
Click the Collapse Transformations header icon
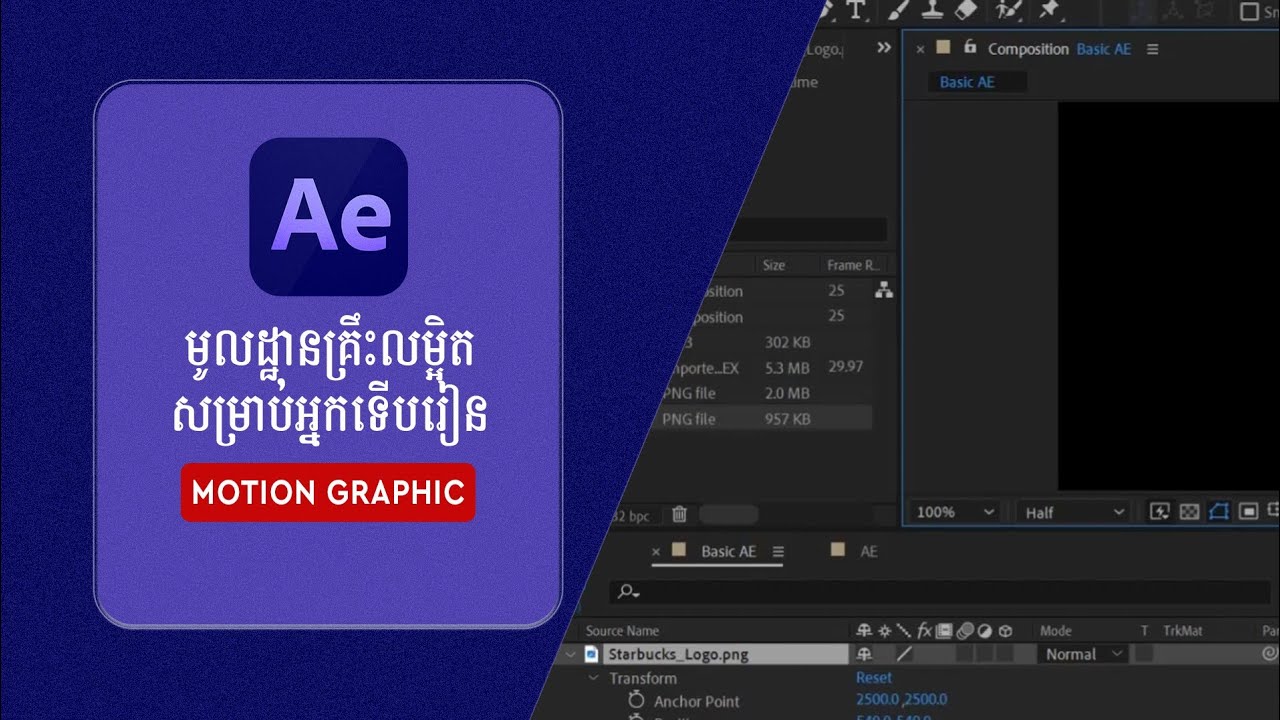(884, 631)
